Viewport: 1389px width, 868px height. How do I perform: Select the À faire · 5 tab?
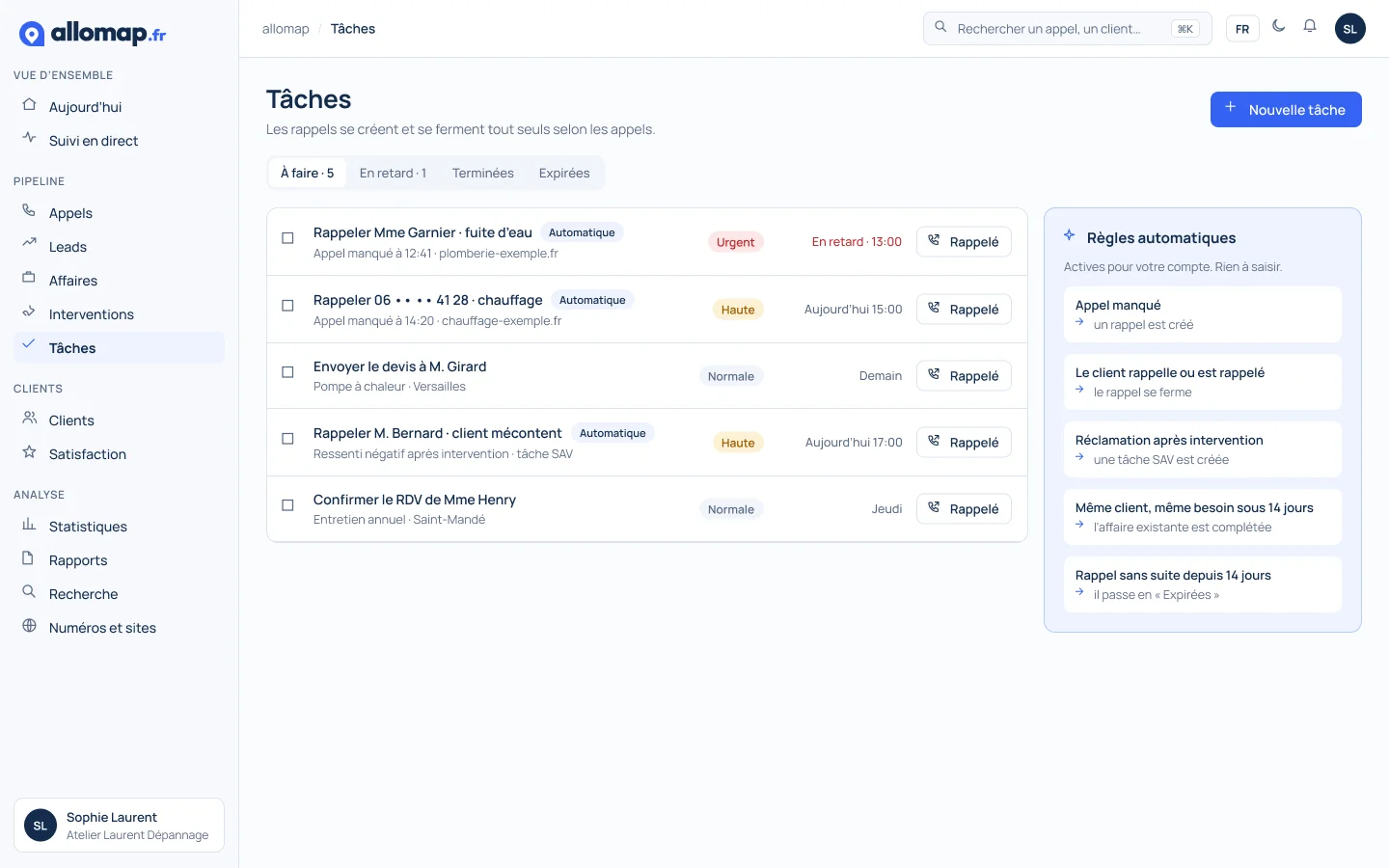click(307, 174)
